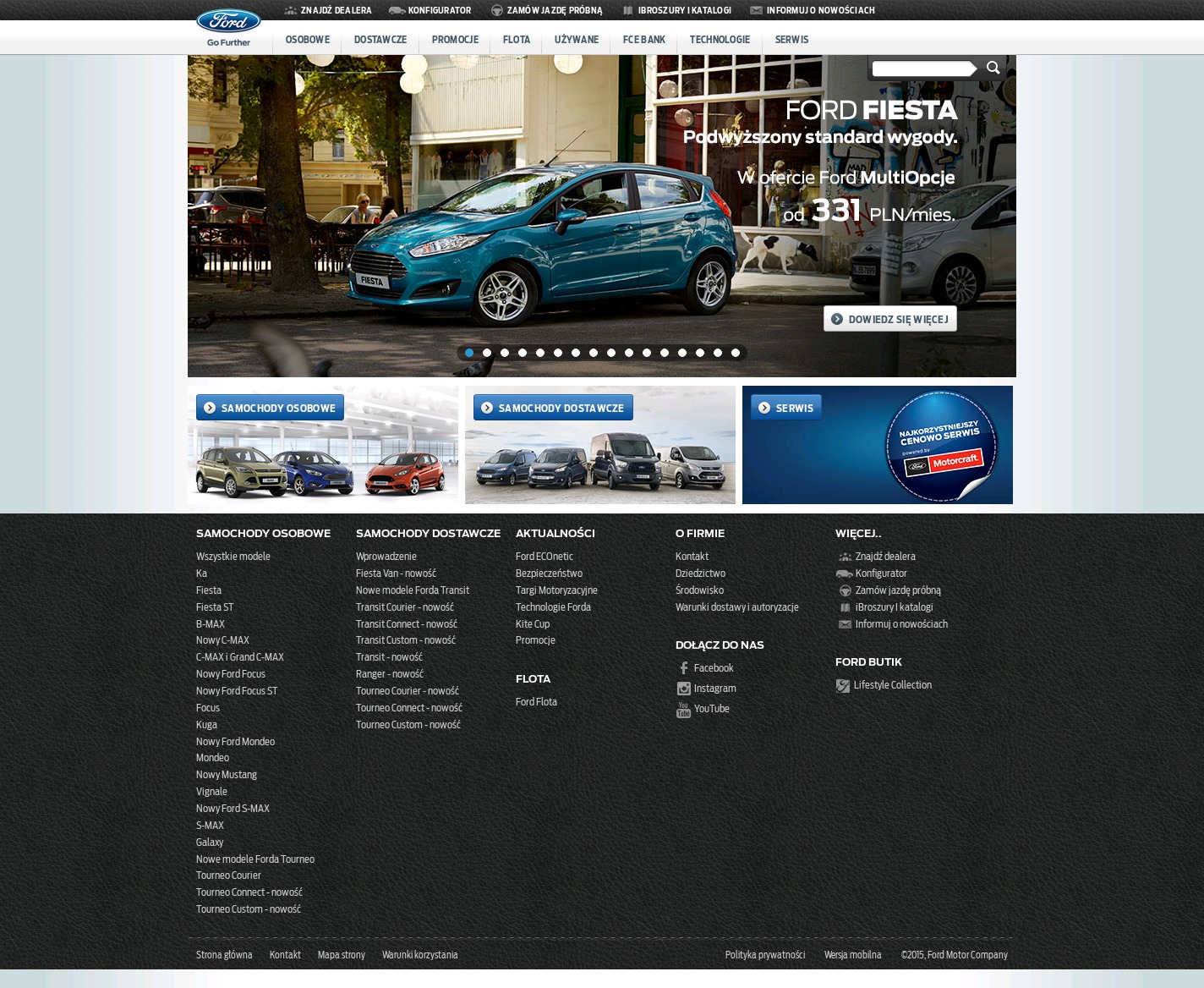Open the Technologie menu
1204x988 pixels.
pos(720,40)
